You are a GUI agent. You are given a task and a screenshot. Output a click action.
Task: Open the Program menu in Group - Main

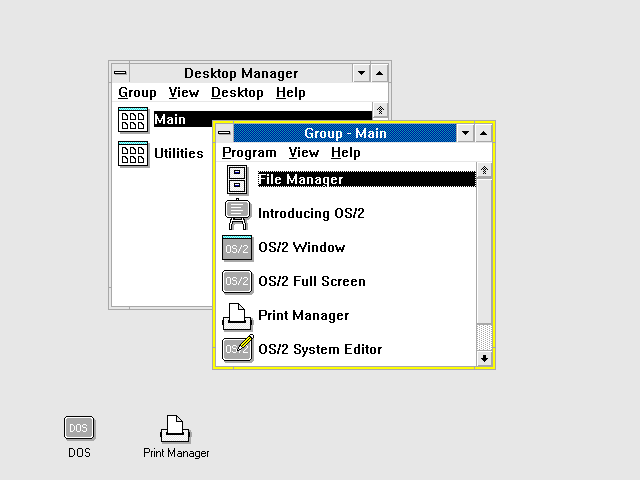pyautogui.click(x=249, y=153)
